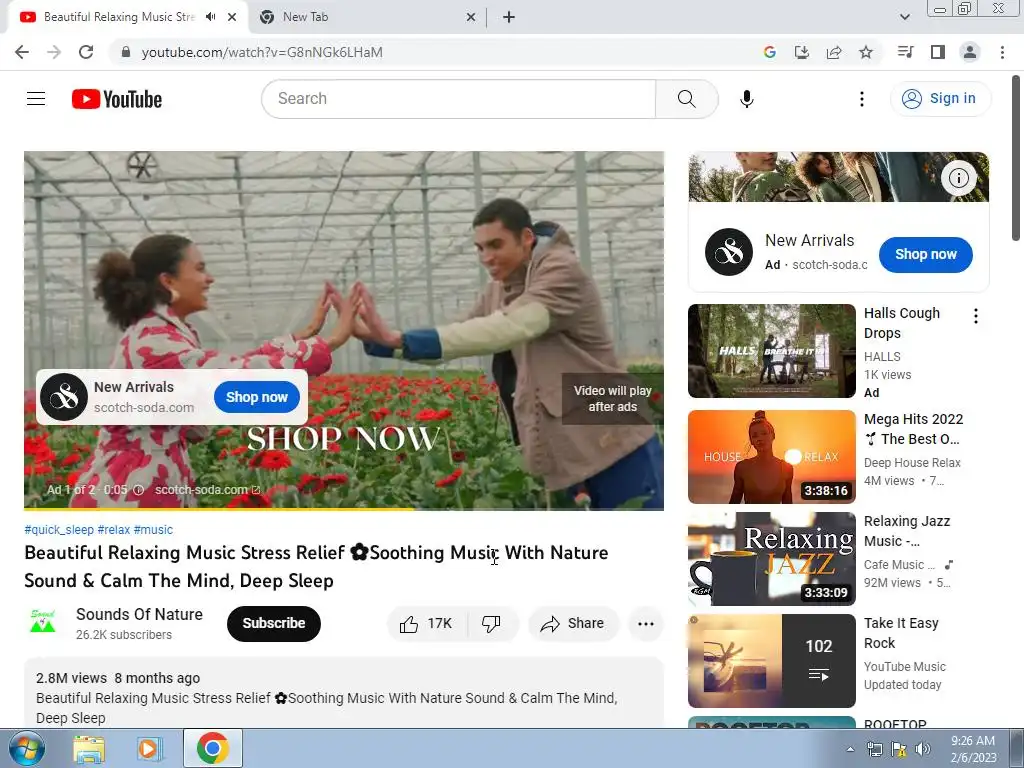Image resolution: width=1024 pixels, height=768 pixels.
Task: Share the video
Action: click(x=573, y=624)
